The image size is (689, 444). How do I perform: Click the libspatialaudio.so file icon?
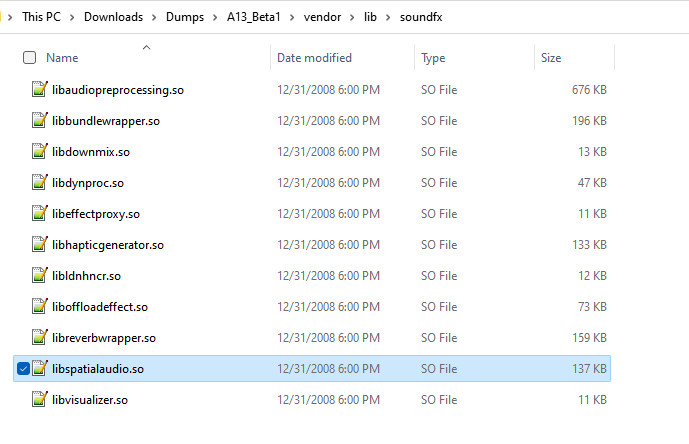click(40, 368)
